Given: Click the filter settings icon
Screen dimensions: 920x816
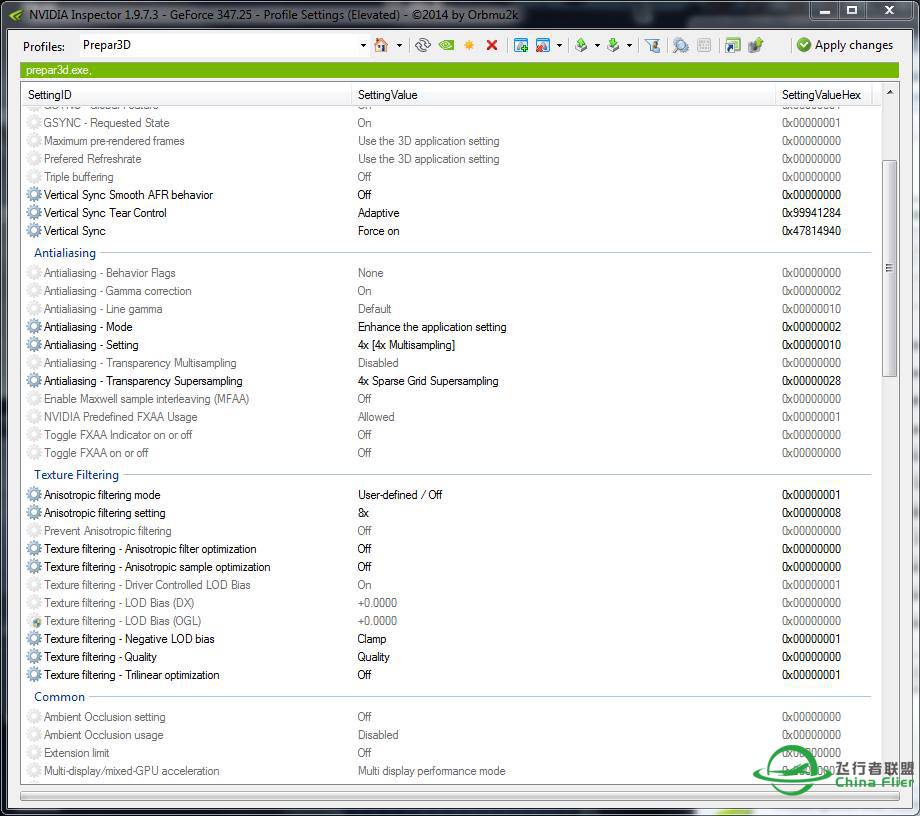Looking at the screenshot, I should pyautogui.click(x=652, y=45).
